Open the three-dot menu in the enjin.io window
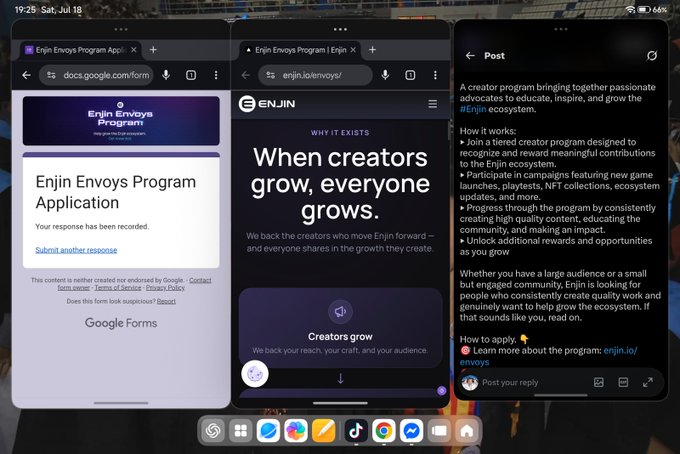 click(x=435, y=75)
